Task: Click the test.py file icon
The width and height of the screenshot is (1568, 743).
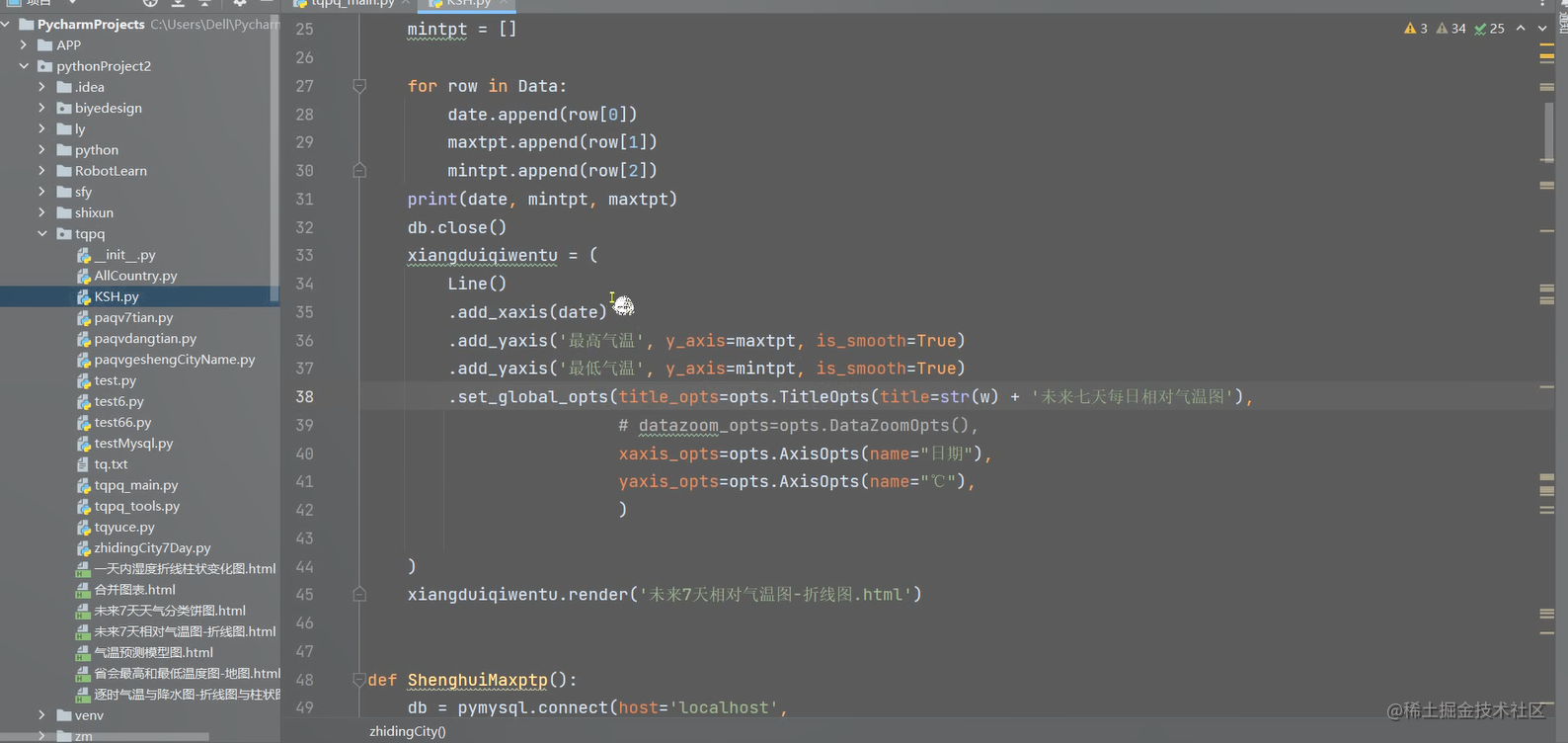Action: pyautogui.click(x=84, y=380)
